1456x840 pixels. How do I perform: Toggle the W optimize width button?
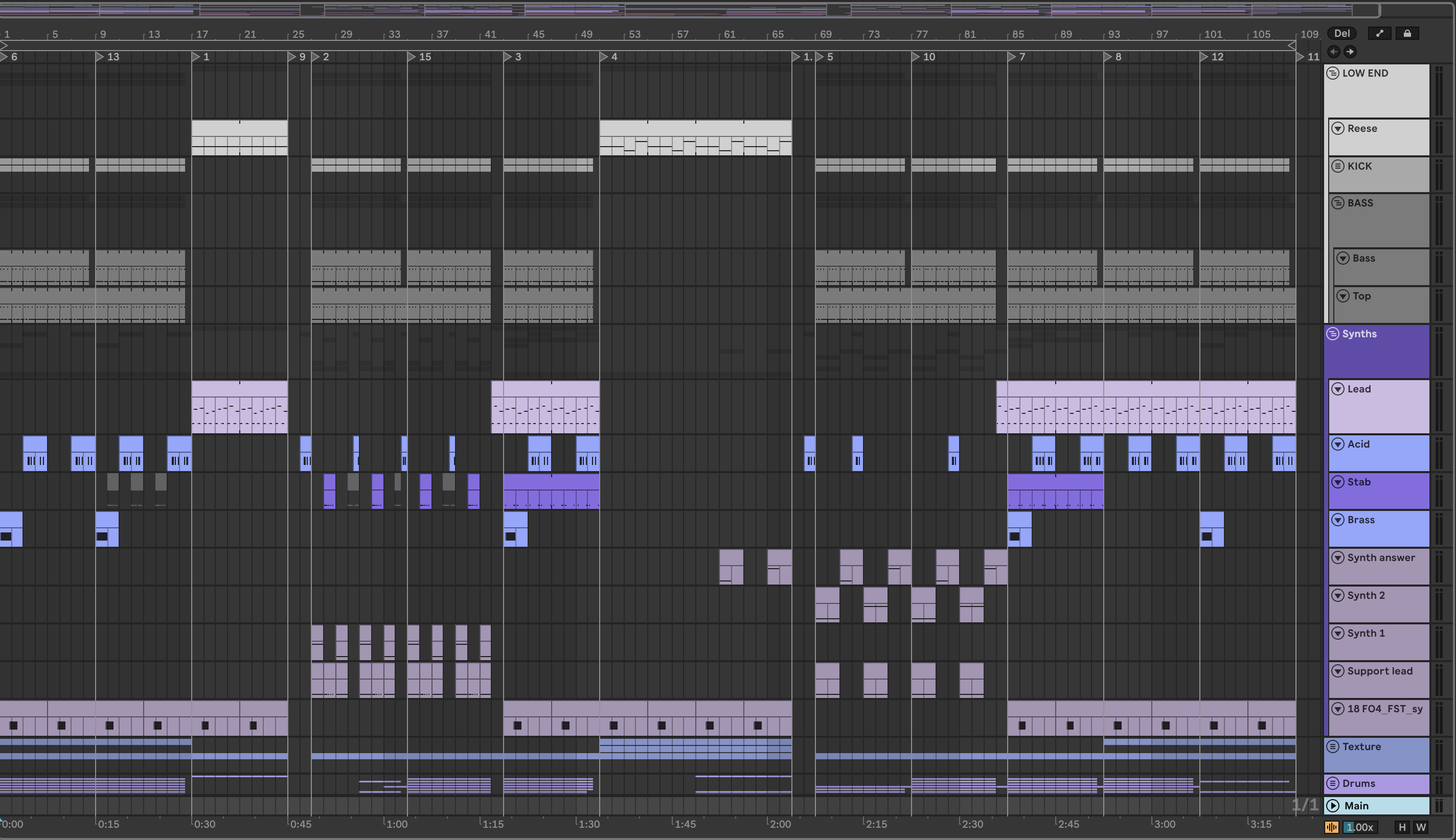pos(1421,827)
